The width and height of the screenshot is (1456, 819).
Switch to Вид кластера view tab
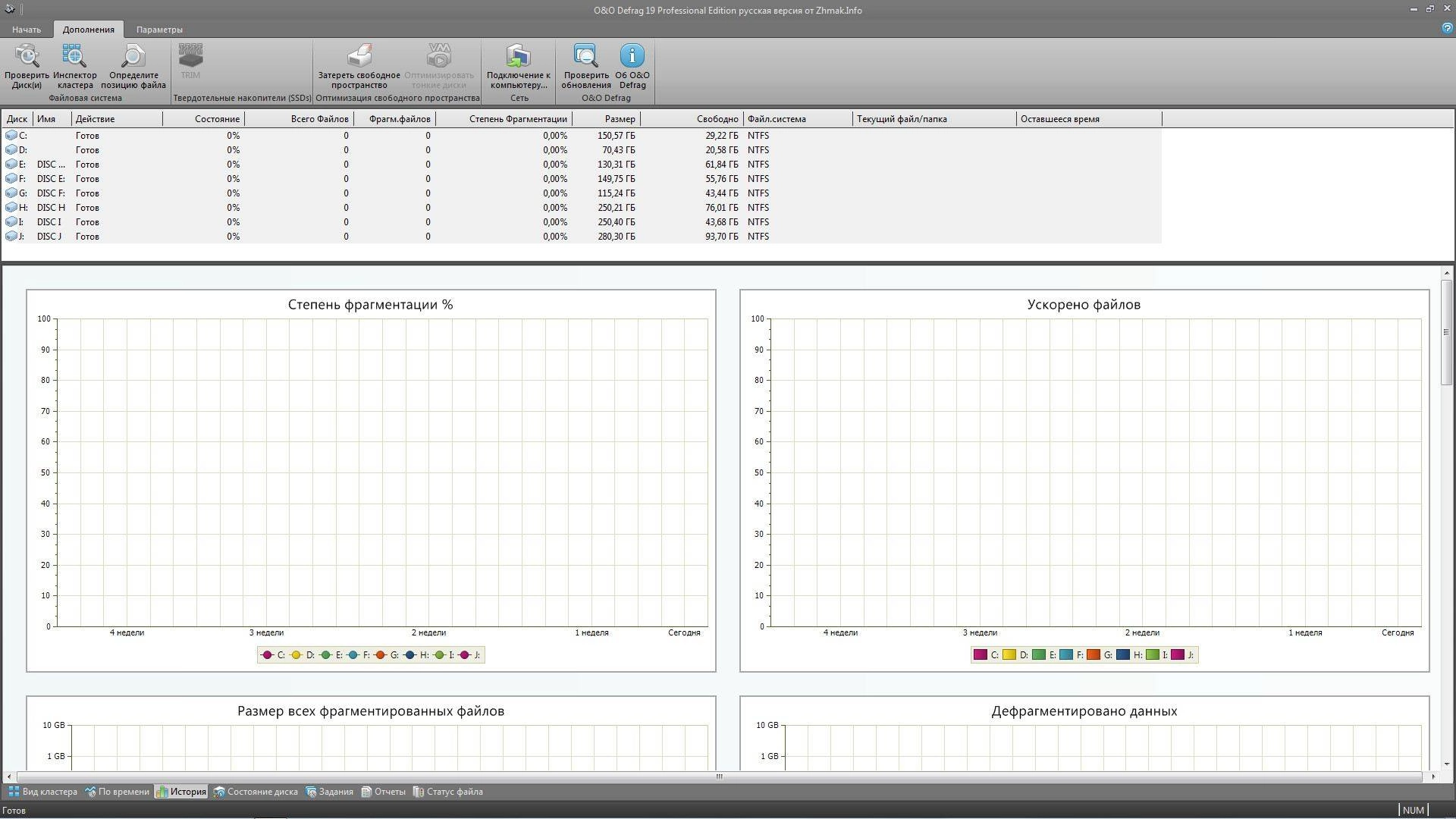pyautogui.click(x=42, y=792)
